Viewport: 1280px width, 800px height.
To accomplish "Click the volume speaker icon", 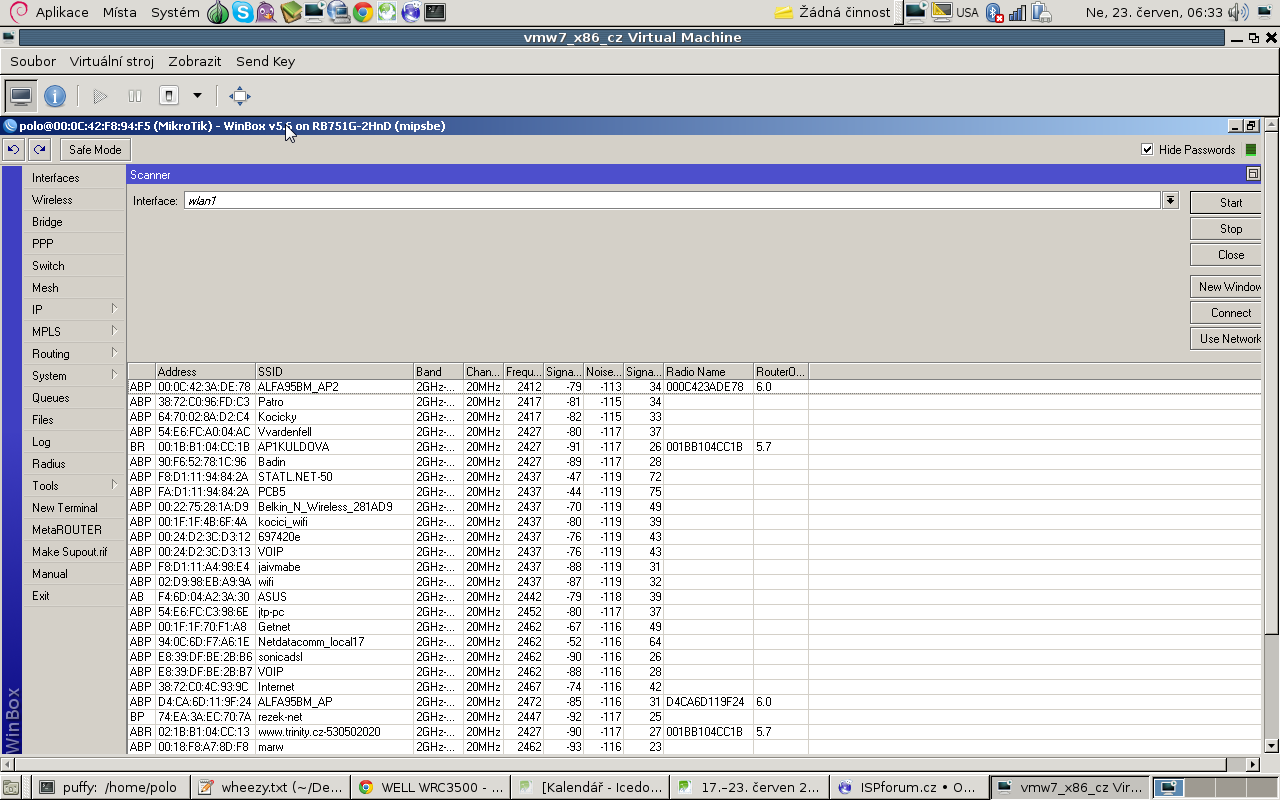I will click(1237, 12).
